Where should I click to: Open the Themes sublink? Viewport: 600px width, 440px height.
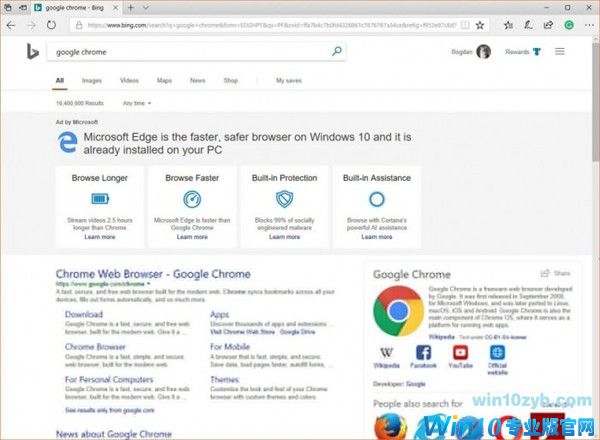[x=225, y=380]
